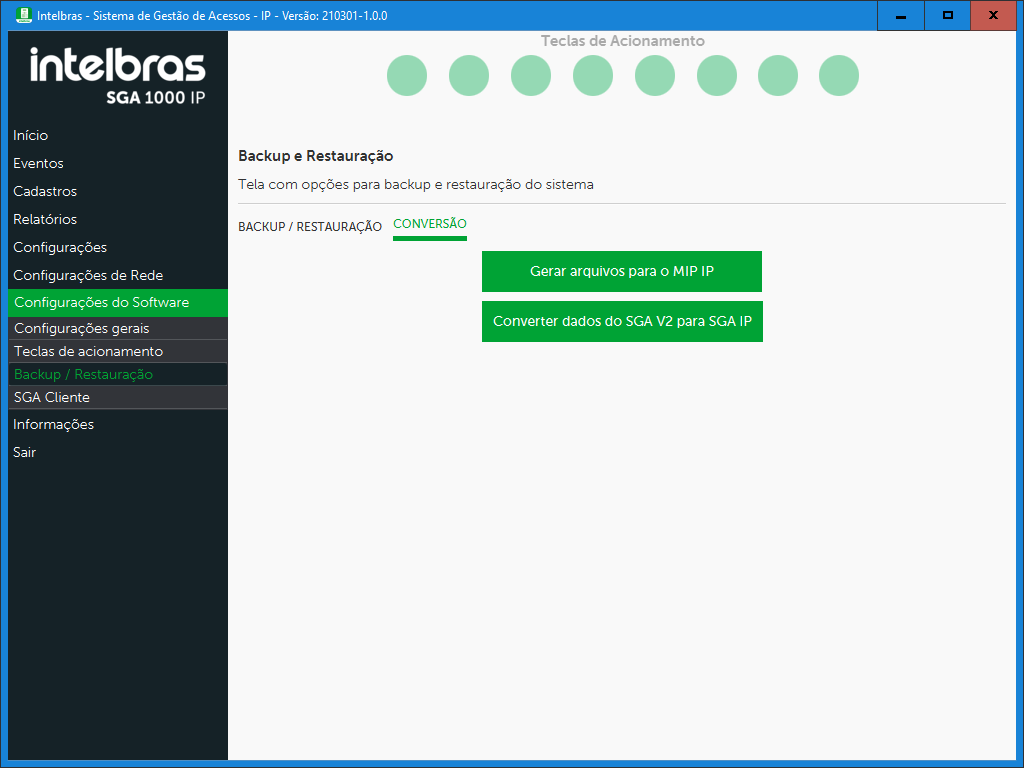1024x768 pixels.
Task: Select the Conversão tab
Action: click(x=430, y=224)
